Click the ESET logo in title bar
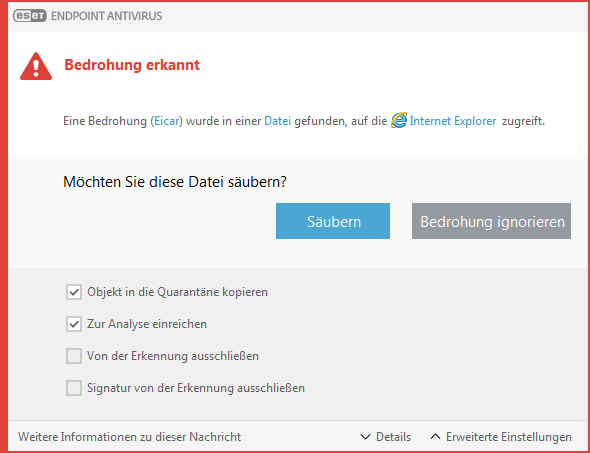Image resolution: width=590 pixels, height=453 pixels. [30, 16]
